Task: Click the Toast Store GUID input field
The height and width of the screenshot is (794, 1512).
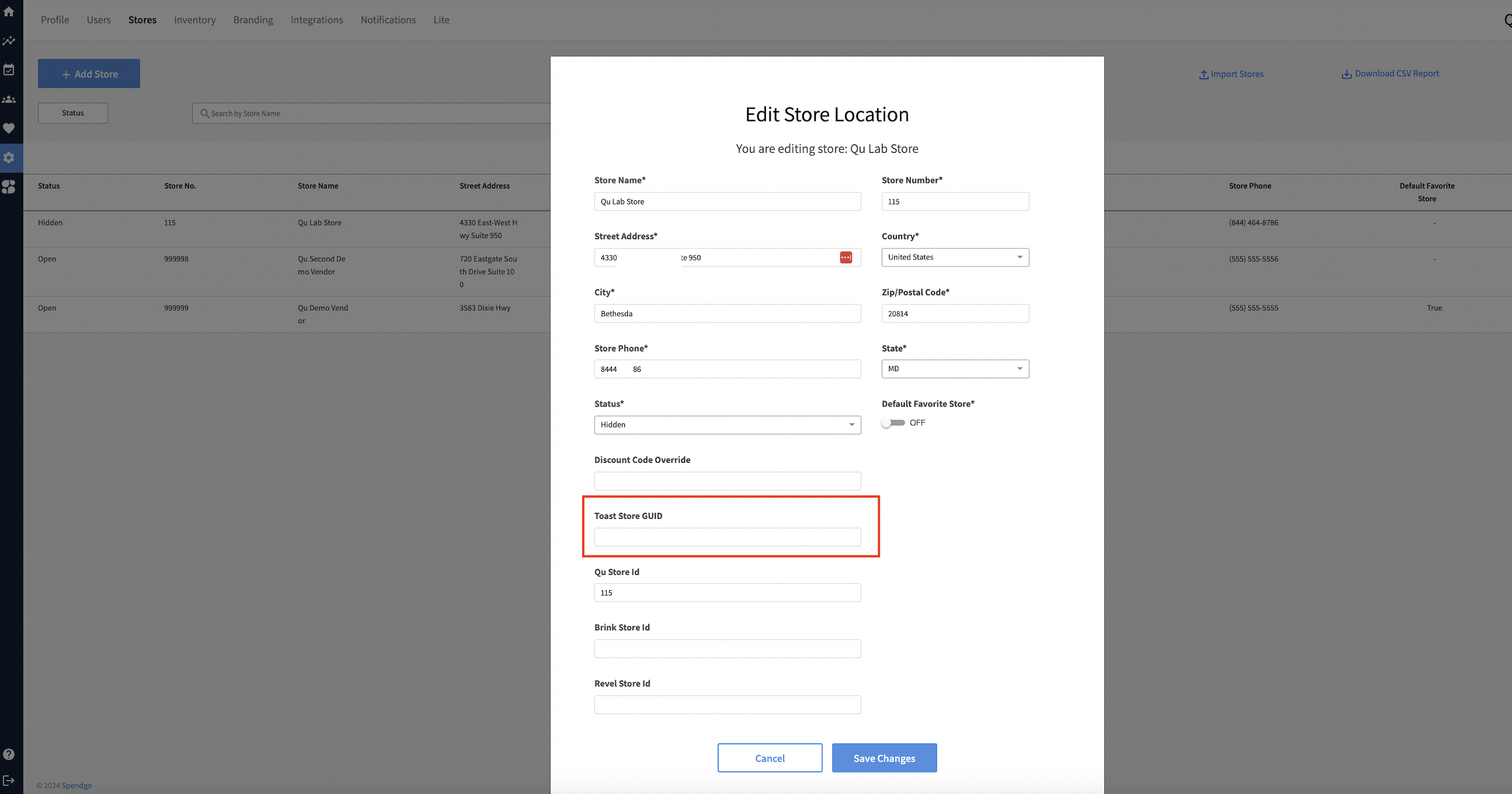Action: click(x=727, y=537)
